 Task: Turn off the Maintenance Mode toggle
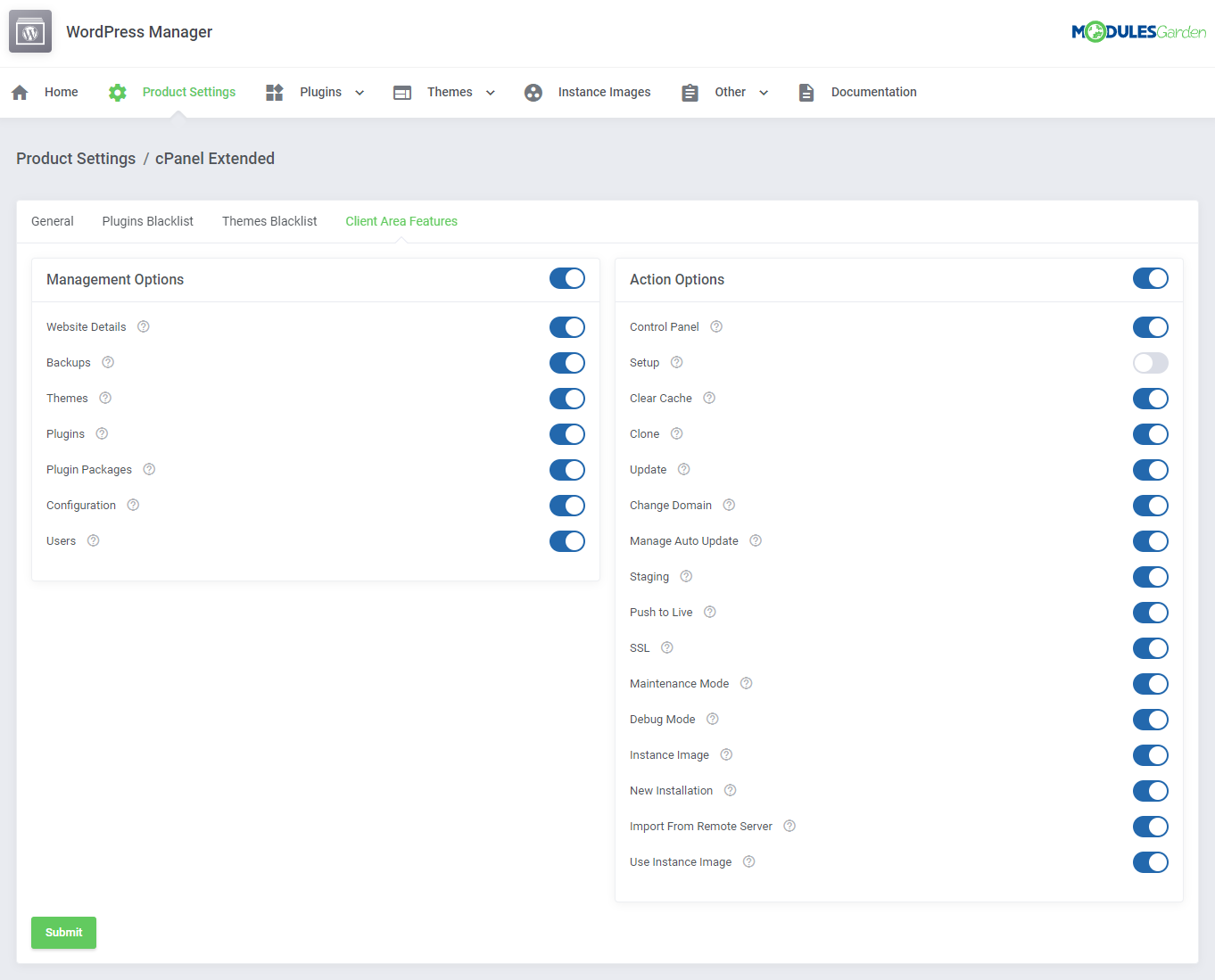(x=1151, y=684)
